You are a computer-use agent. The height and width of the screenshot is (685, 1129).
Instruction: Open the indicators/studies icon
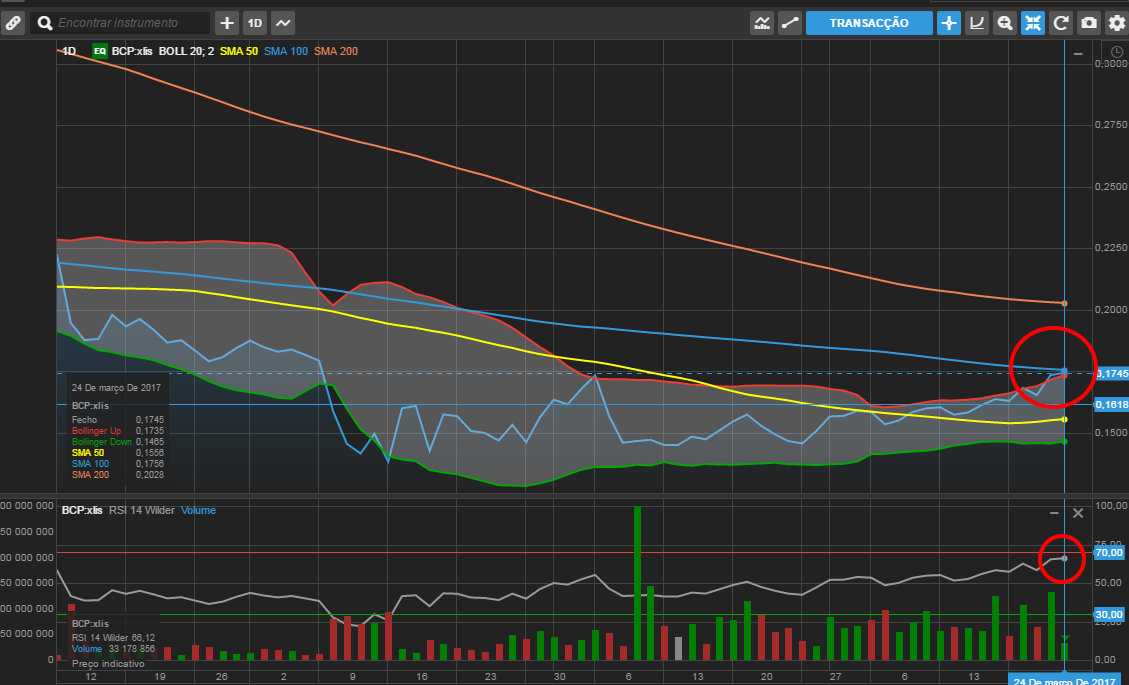pos(763,22)
